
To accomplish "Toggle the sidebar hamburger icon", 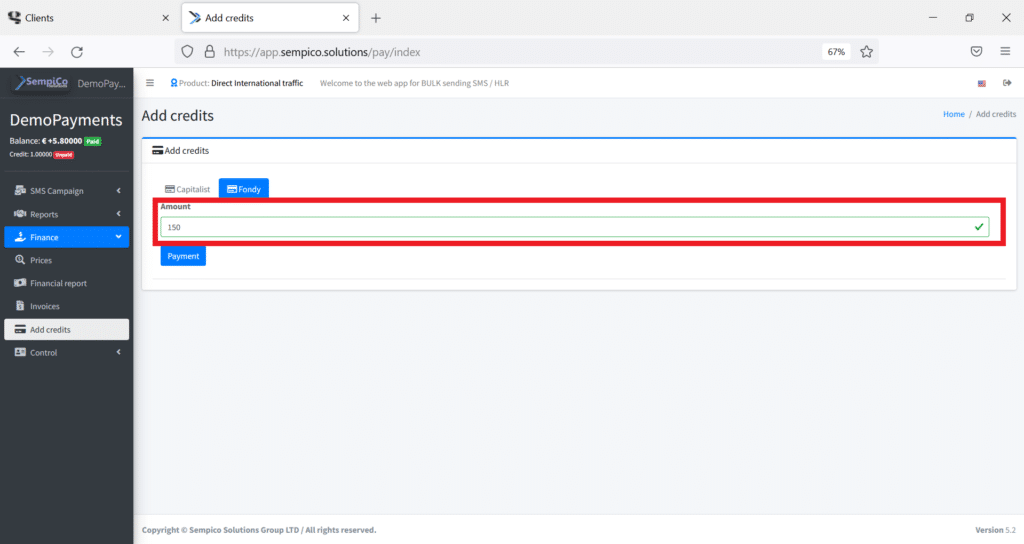I will (x=150, y=83).
